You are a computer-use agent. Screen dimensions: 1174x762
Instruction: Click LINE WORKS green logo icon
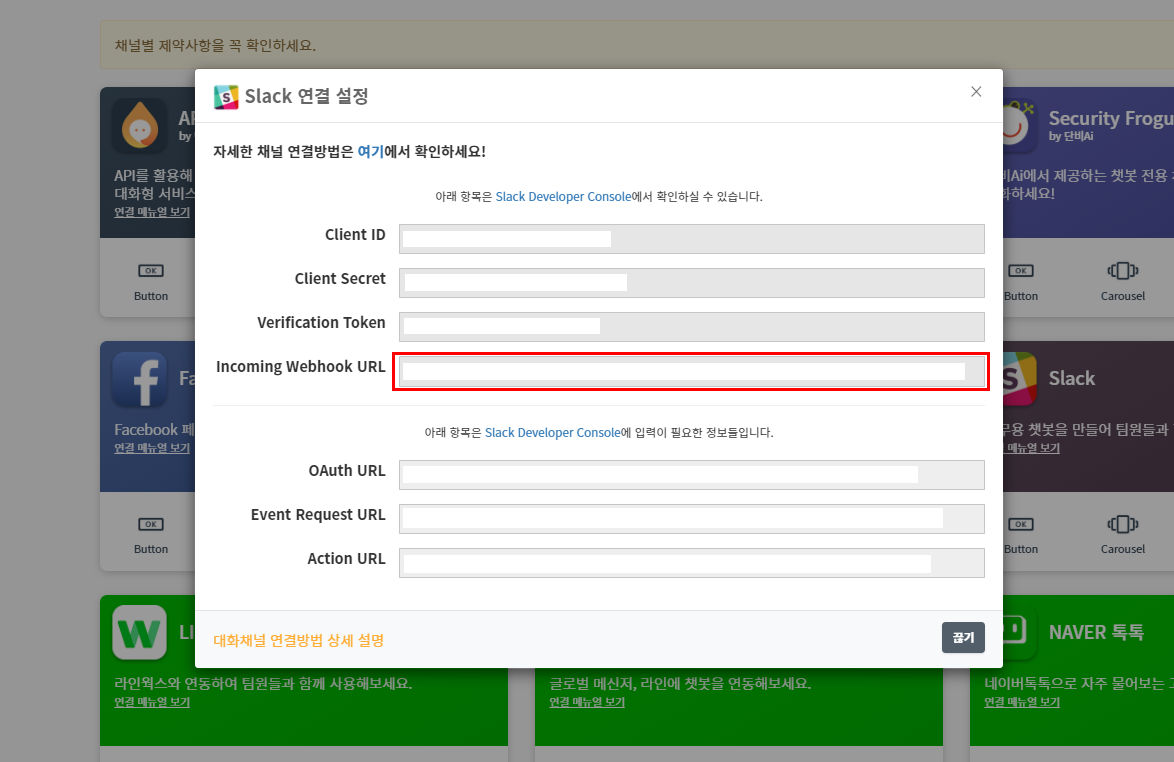[x=140, y=633]
